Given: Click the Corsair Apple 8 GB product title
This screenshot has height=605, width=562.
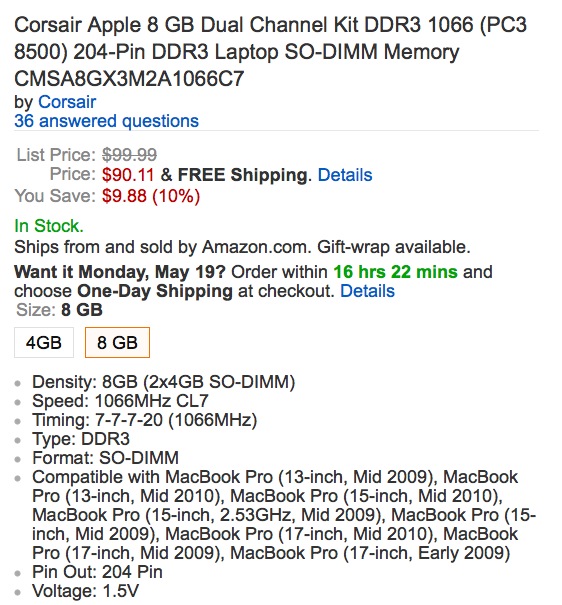Looking at the screenshot, I should tap(270, 52).
